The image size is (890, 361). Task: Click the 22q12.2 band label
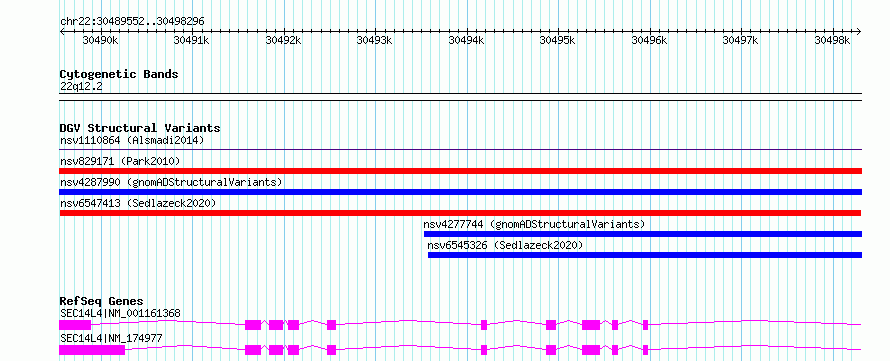click(x=81, y=87)
